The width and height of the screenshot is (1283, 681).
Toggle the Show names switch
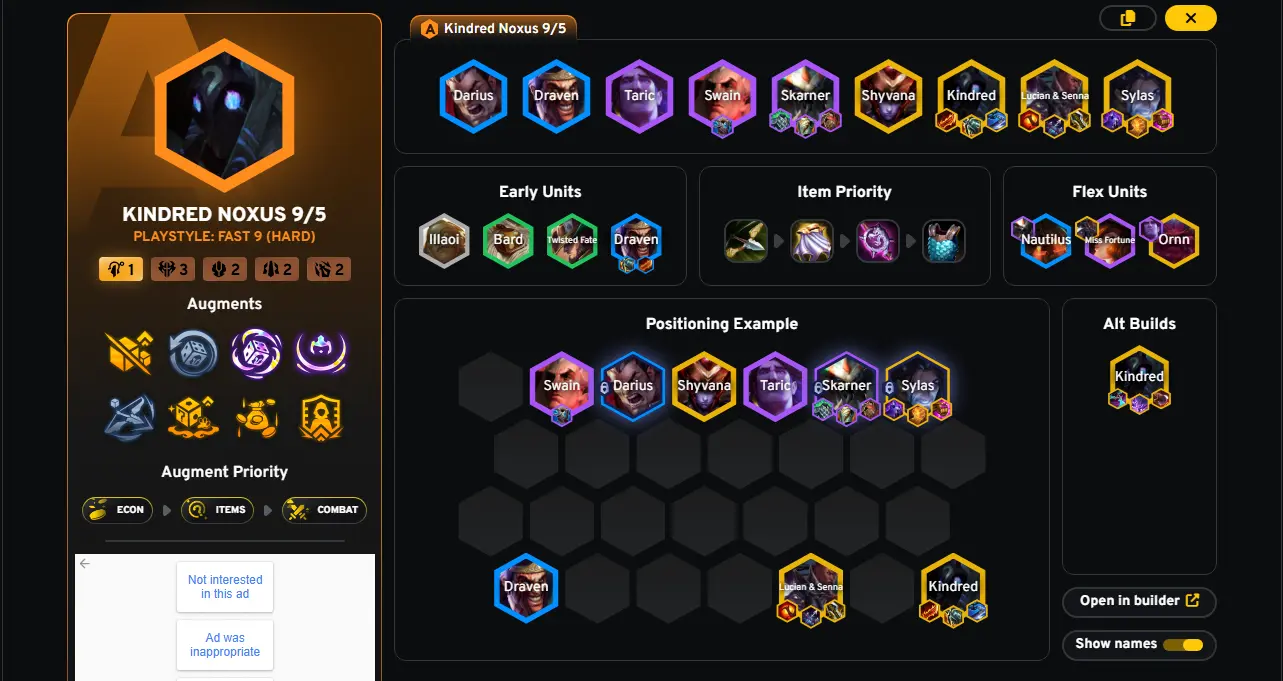coord(1182,644)
